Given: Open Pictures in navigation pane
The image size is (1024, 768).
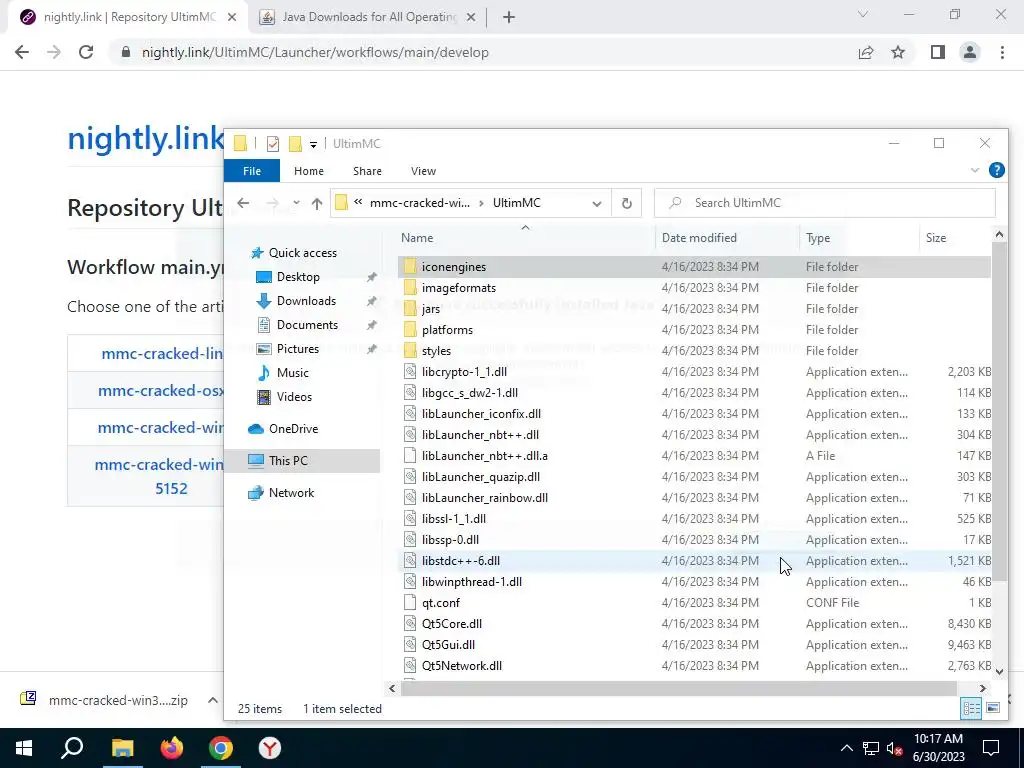Looking at the screenshot, I should point(298,349).
